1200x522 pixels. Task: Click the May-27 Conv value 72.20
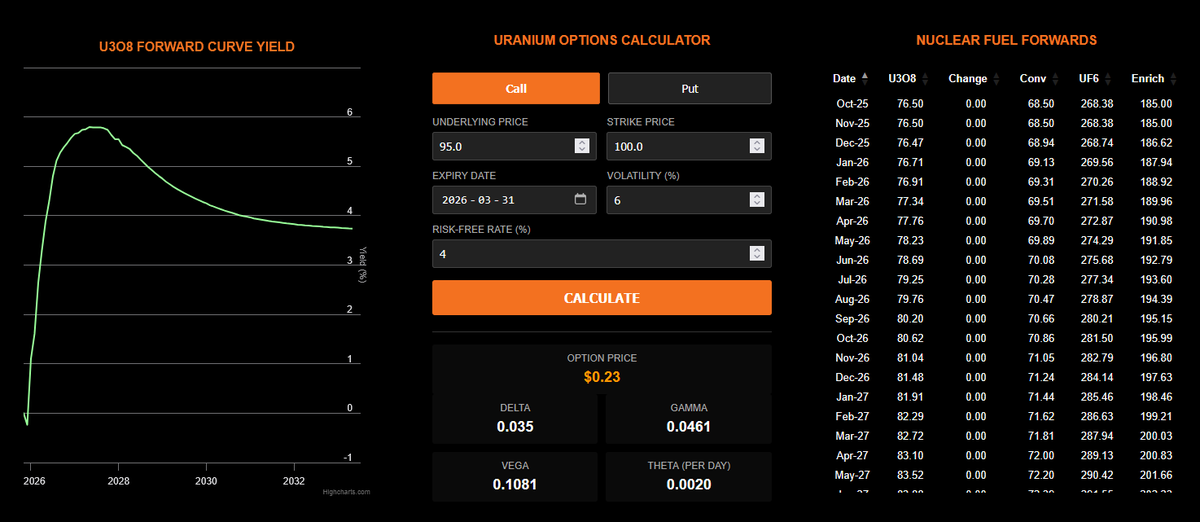coord(1041,476)
